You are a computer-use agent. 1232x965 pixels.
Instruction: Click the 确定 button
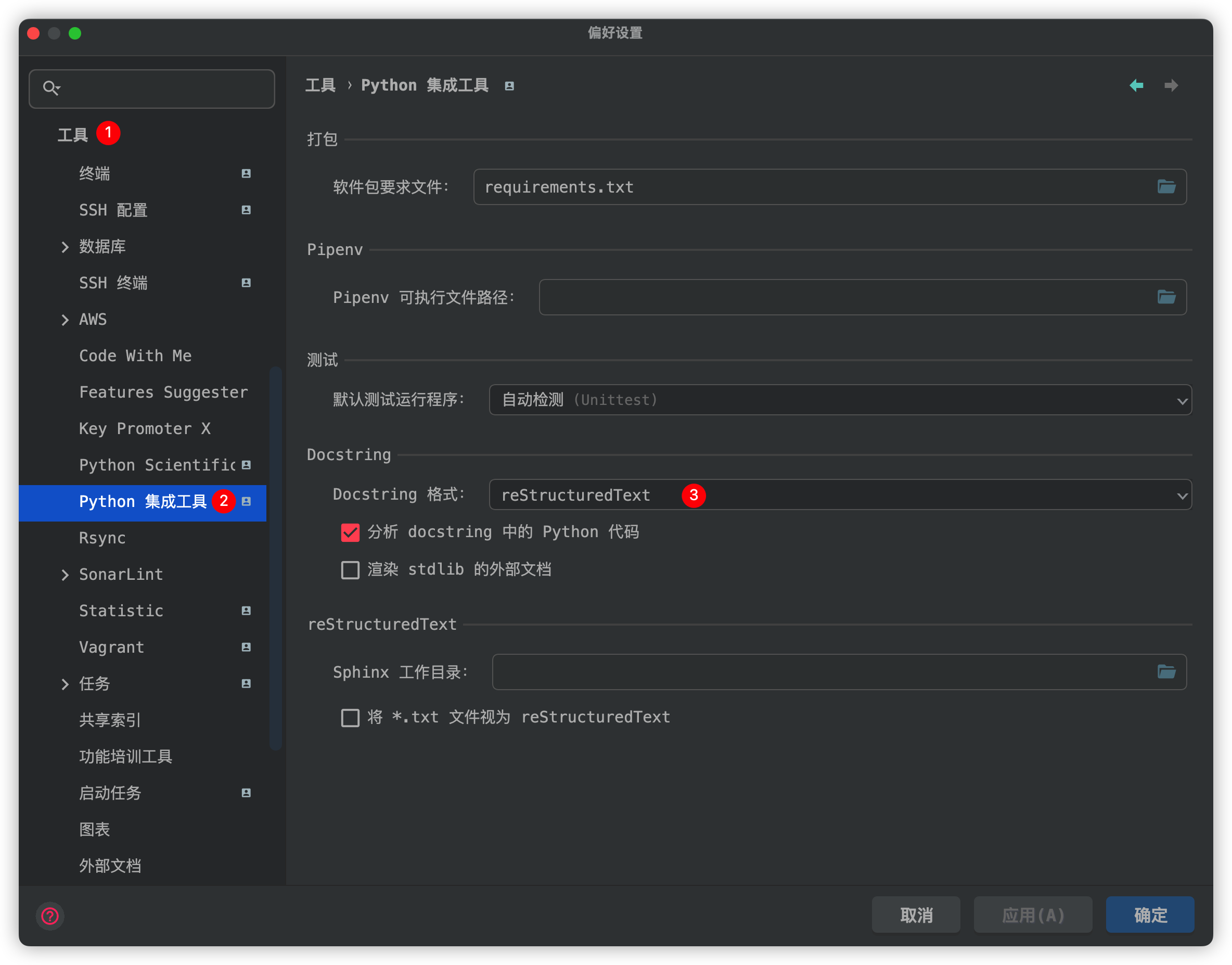[1150, 915]
